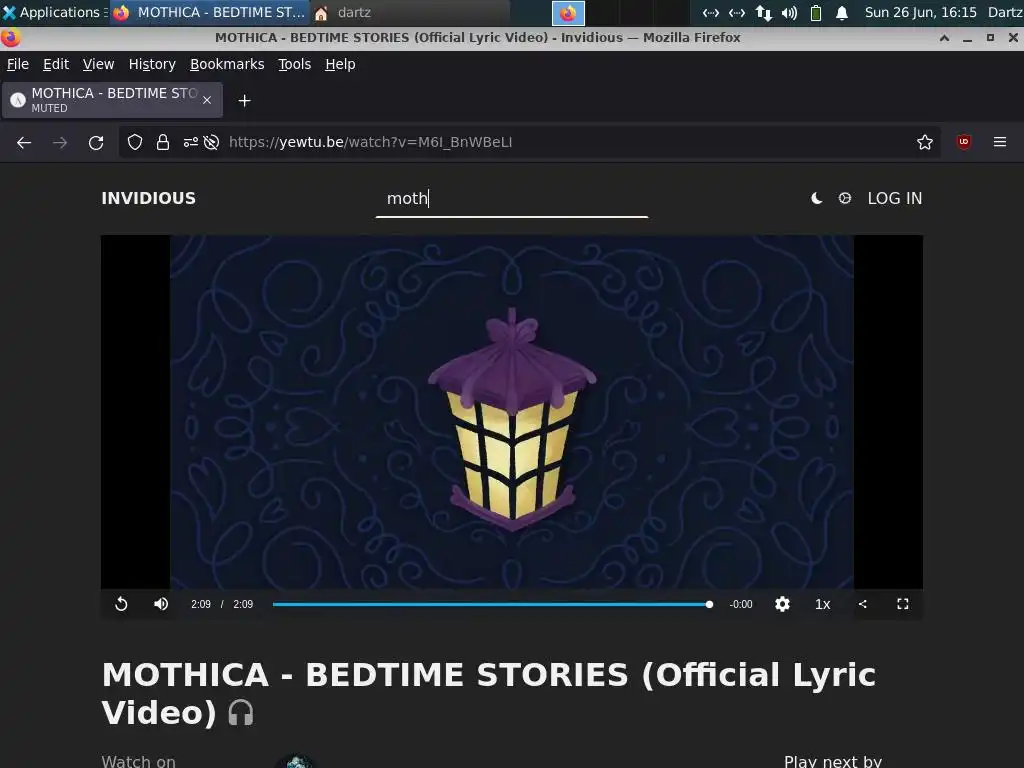The height and width of the screenshot is (768, 1024).
Task: Open the system volume tray icon
Action: [790, 12]
